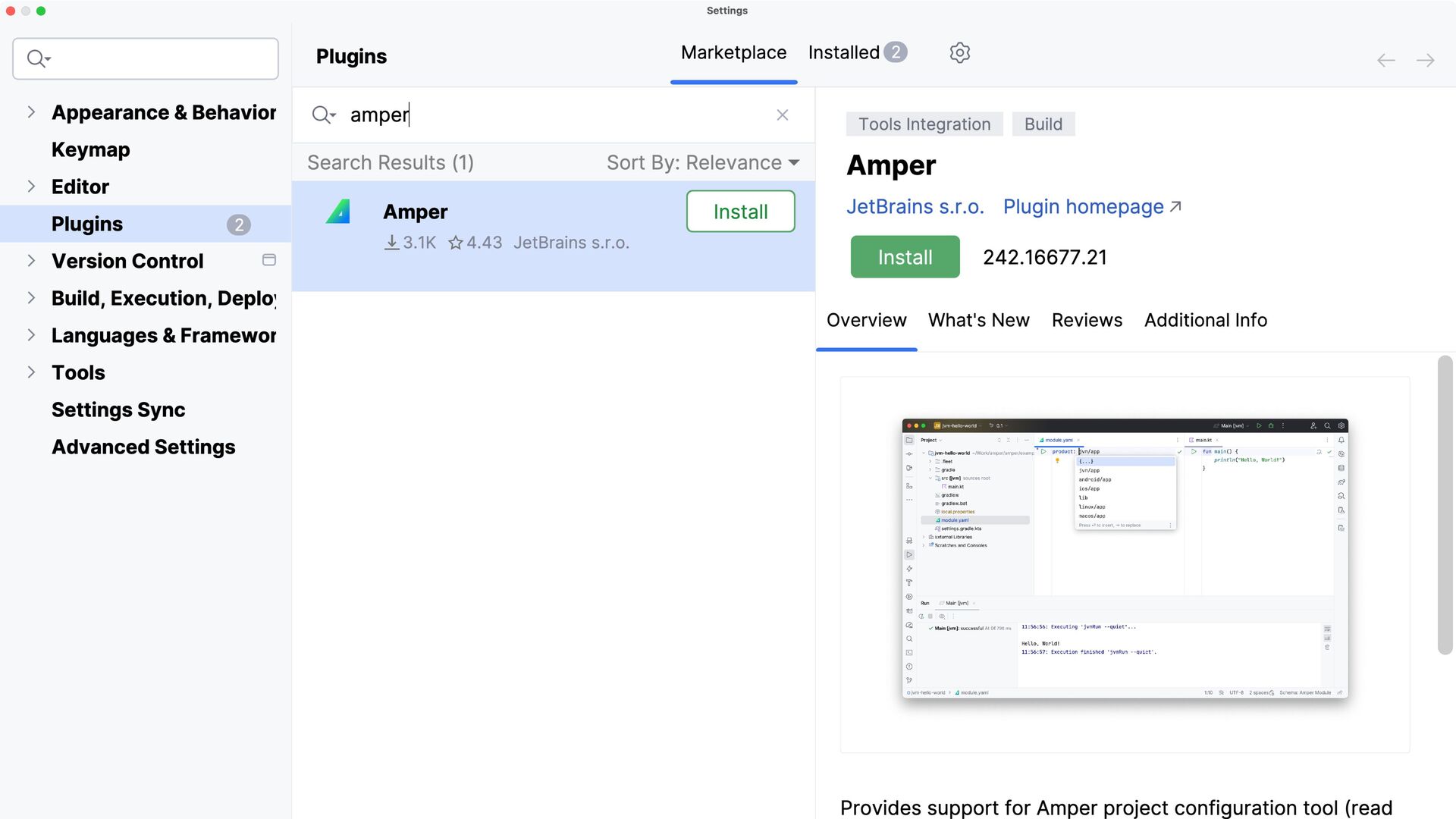Select Advanced Settings in the sidebar
The image size is (1456, 819).
143,447
